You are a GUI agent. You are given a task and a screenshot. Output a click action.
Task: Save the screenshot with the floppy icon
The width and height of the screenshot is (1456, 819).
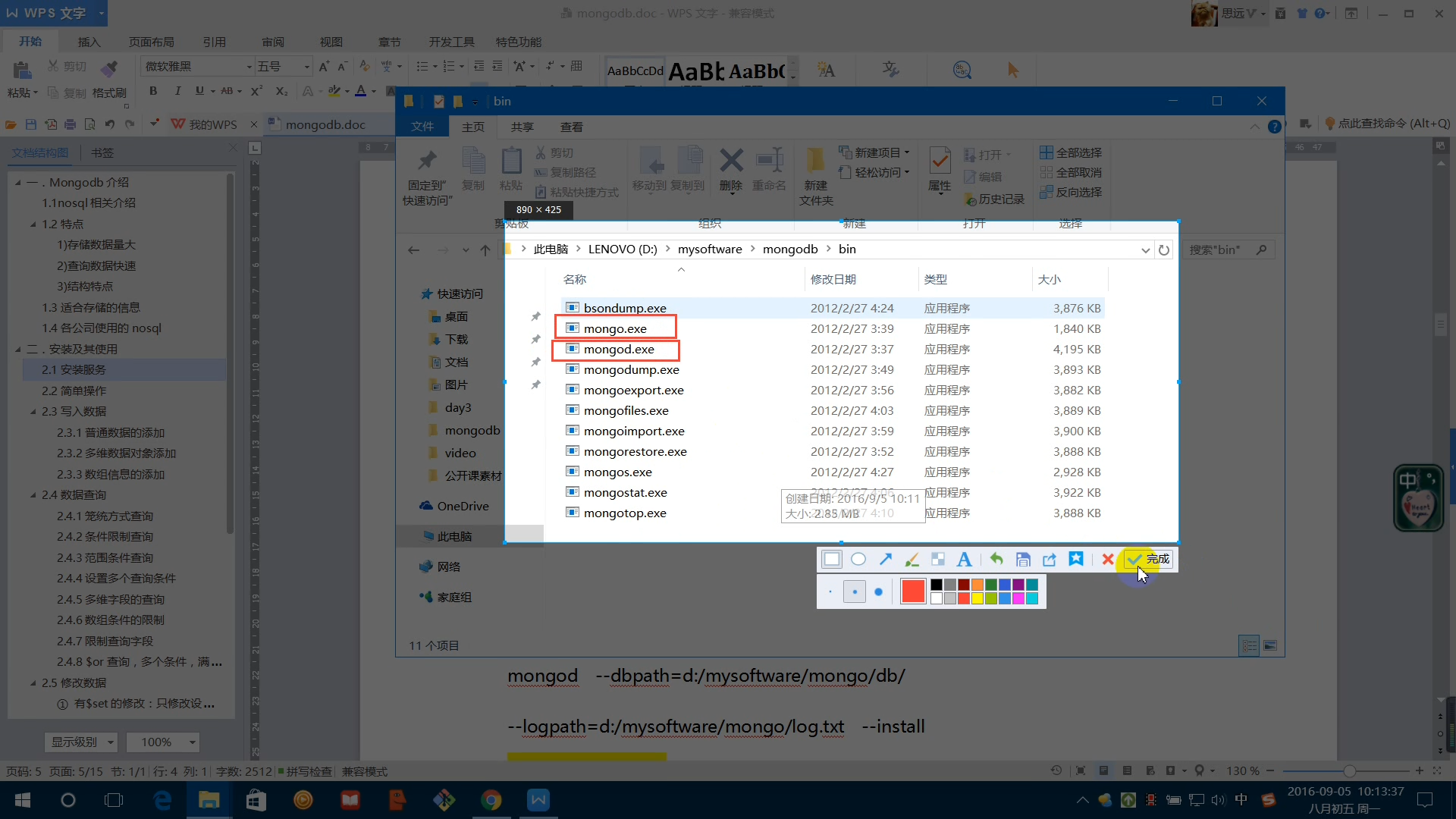click(x=1023, y=559)
